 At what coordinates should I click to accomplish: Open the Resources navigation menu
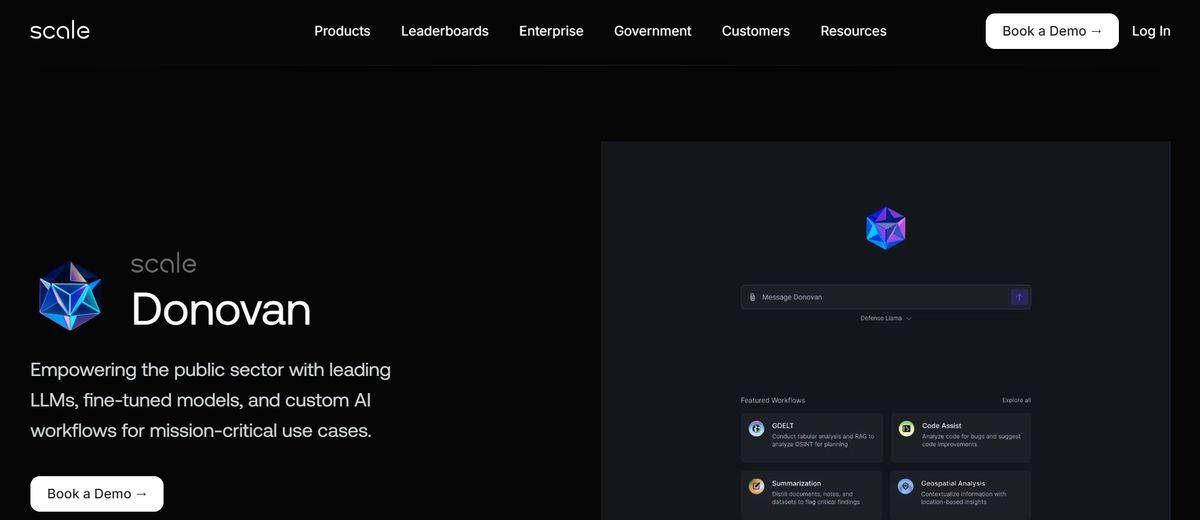(853, 31)
